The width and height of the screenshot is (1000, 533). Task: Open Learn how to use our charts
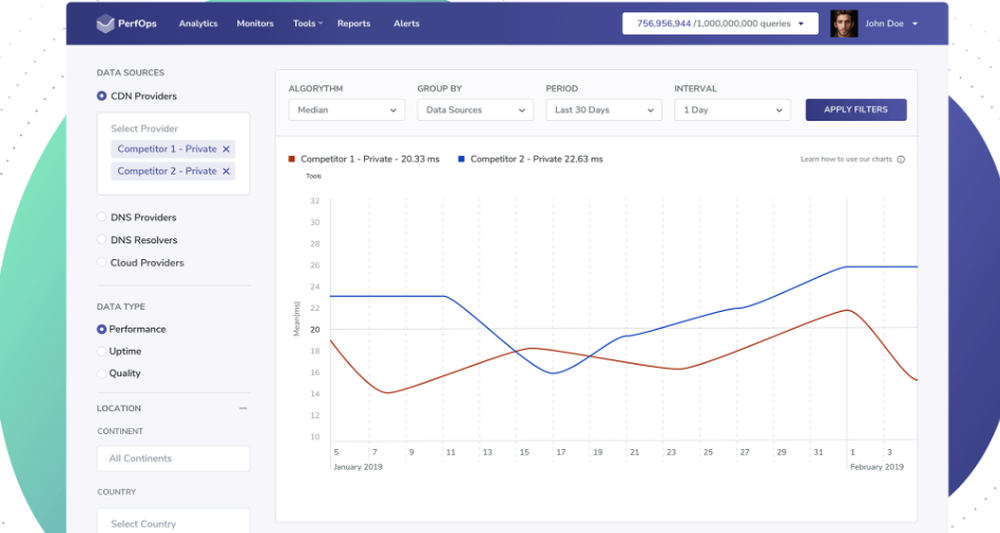[846, 159]
